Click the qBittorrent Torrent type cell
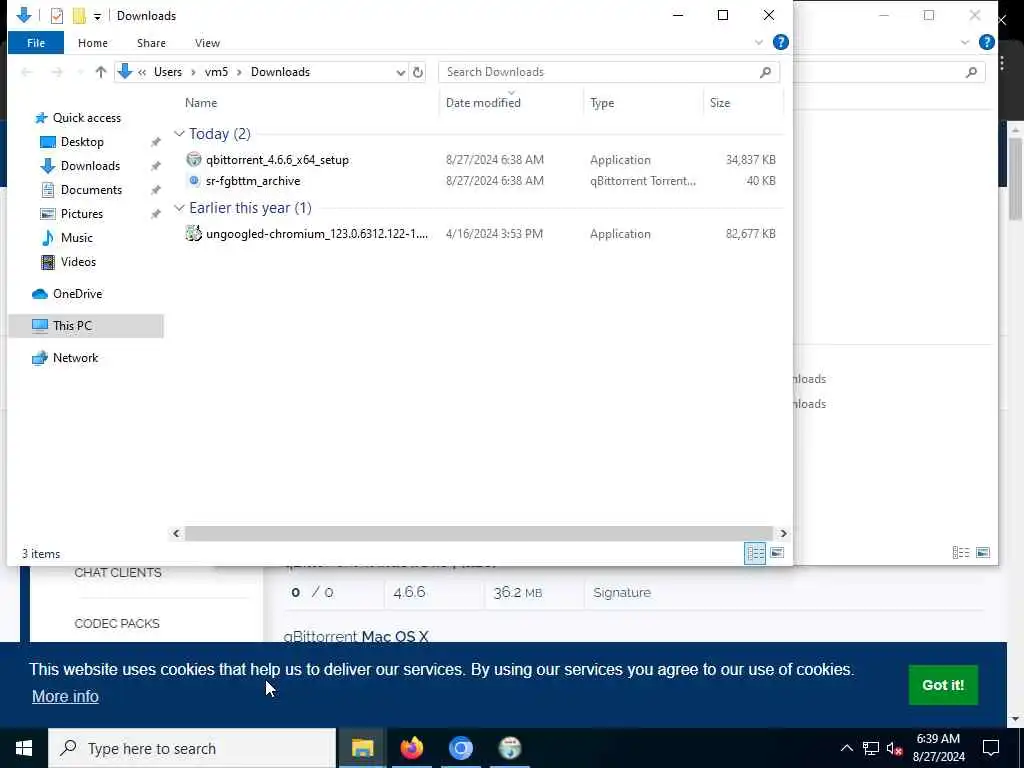 pyautogui.click(x=643, y=181)
